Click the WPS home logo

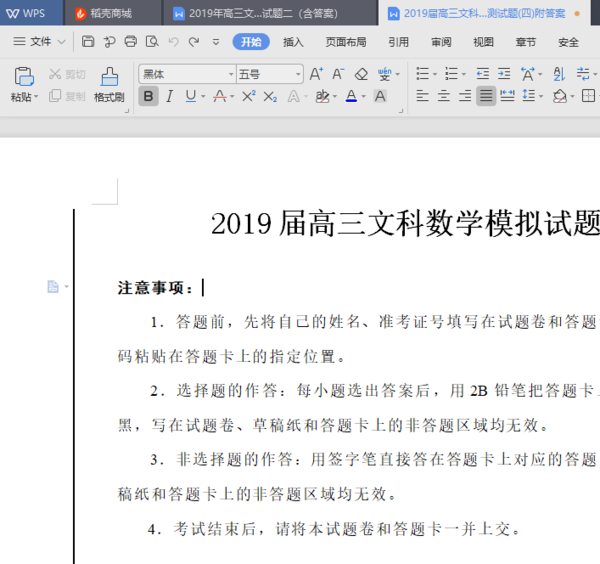pyautogui.click(x=26, y=13)
